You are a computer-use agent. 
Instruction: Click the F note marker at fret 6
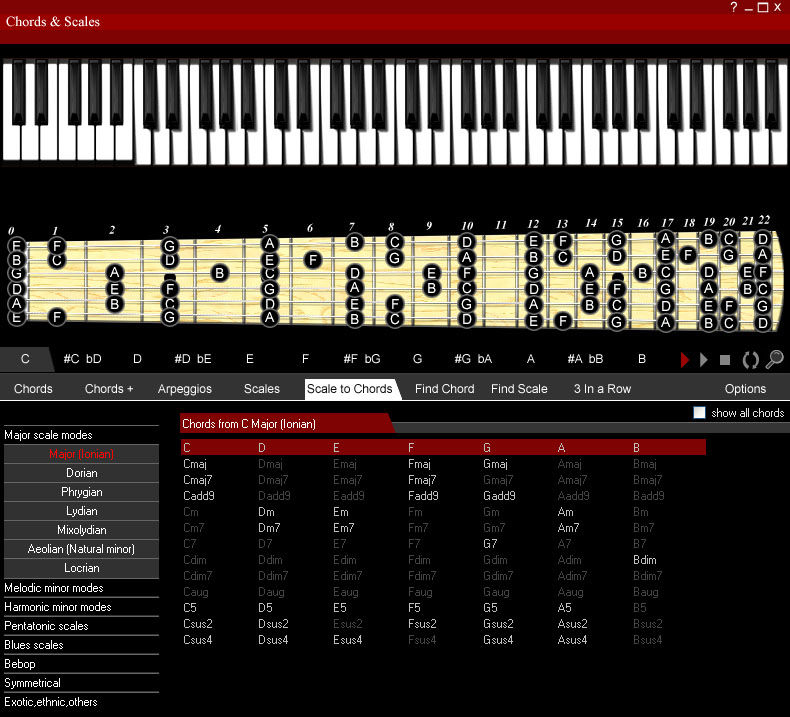[313, 260]
